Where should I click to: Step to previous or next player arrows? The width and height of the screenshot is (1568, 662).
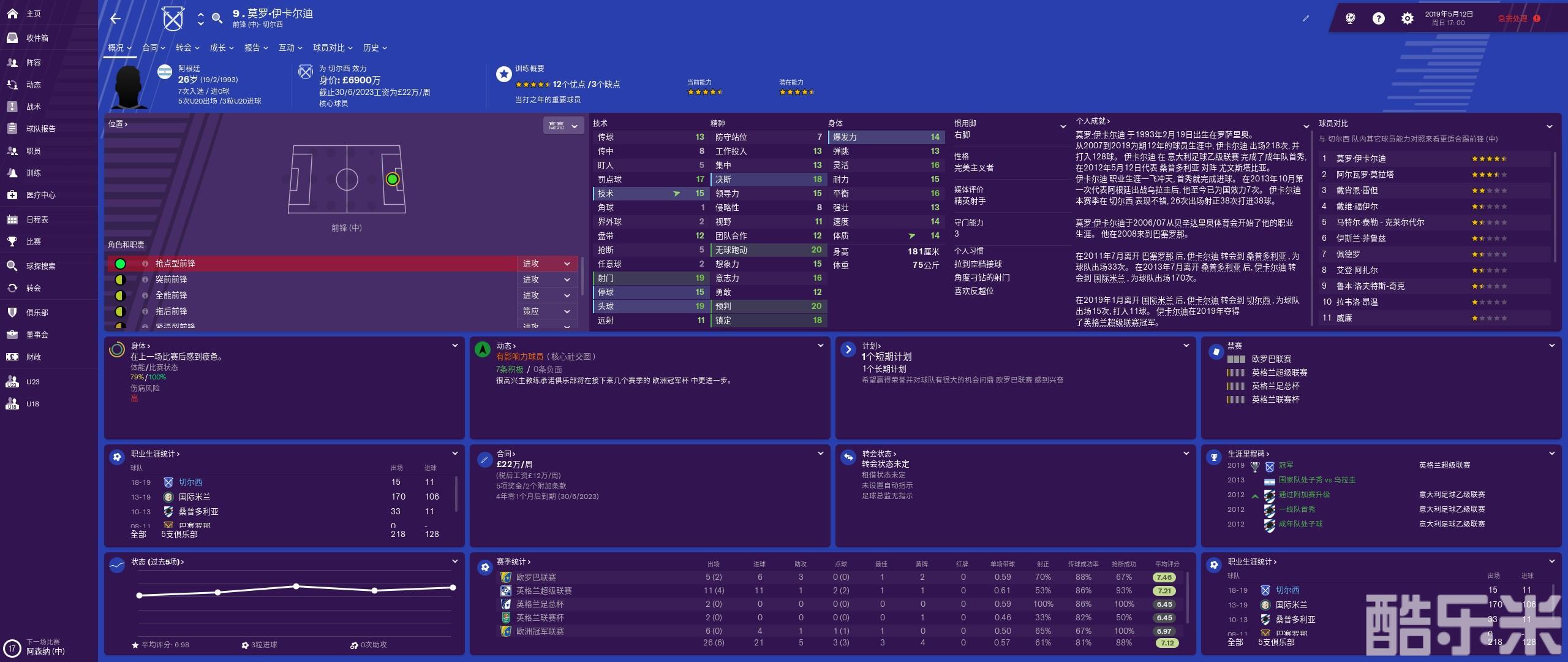[200, 19]
